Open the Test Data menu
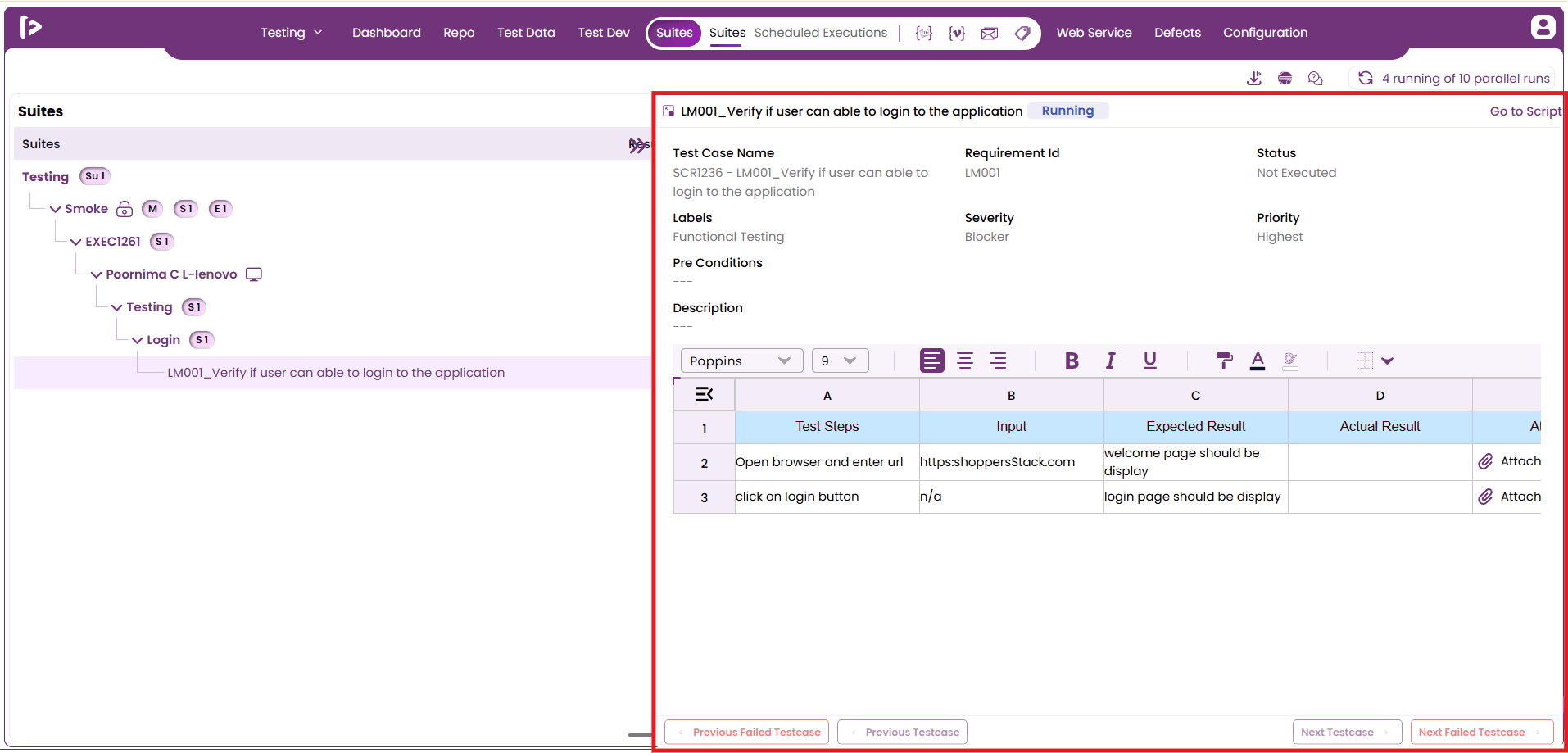The width and height of the screenshot is (1568, 753). (x=526, y=33)
